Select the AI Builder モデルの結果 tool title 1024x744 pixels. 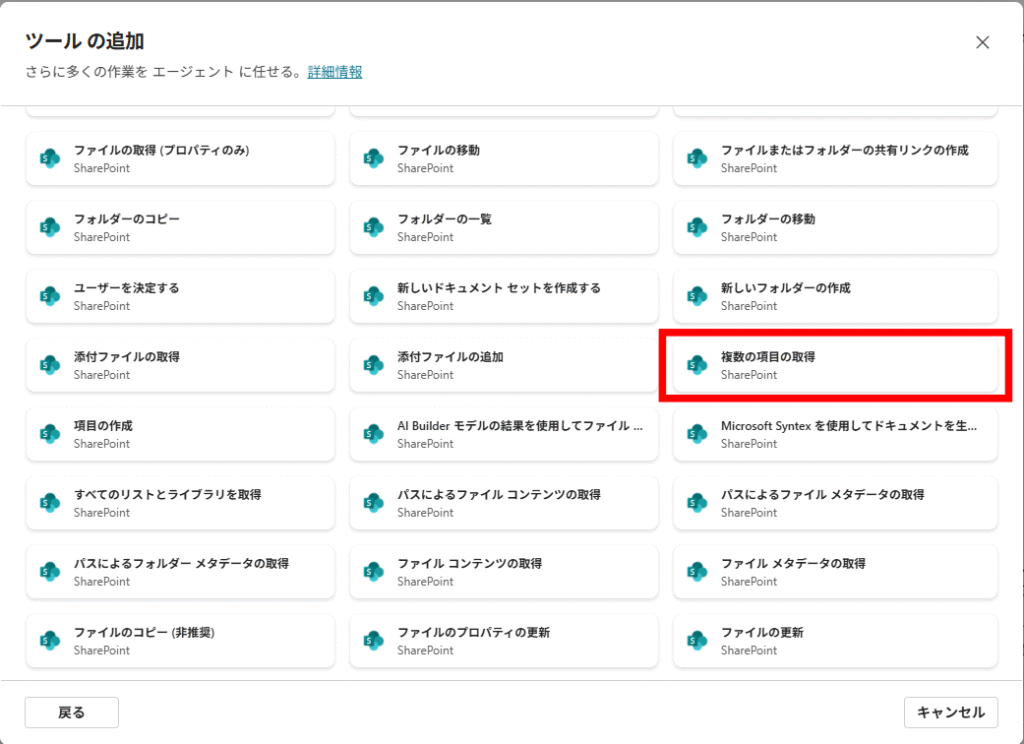pyautogui.click(x=520, y=426)
